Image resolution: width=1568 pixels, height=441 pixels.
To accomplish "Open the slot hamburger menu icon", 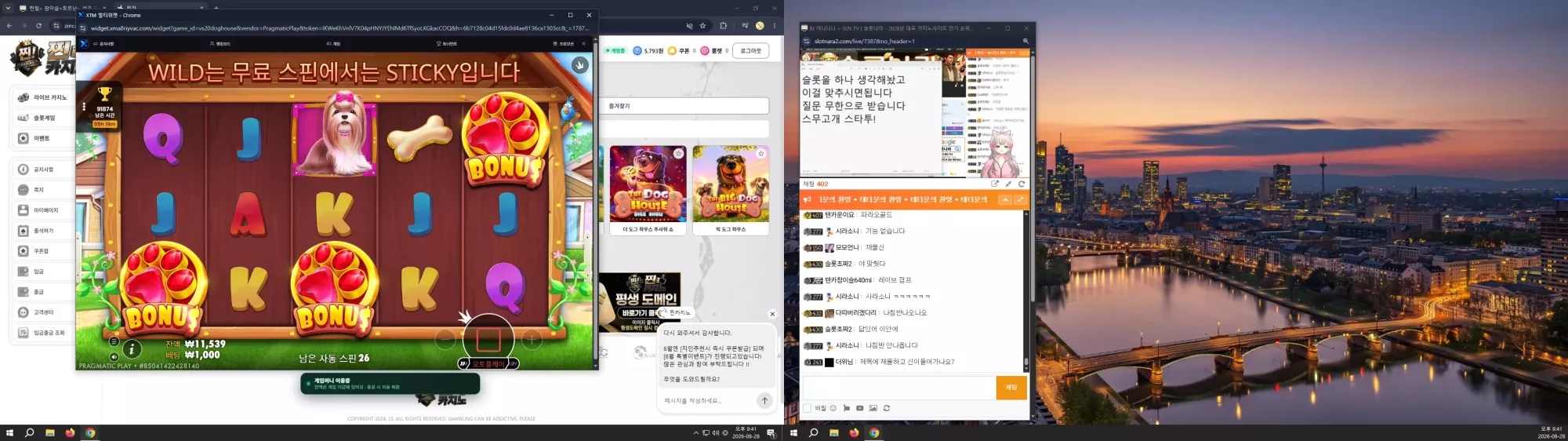I will click(114, 341).
